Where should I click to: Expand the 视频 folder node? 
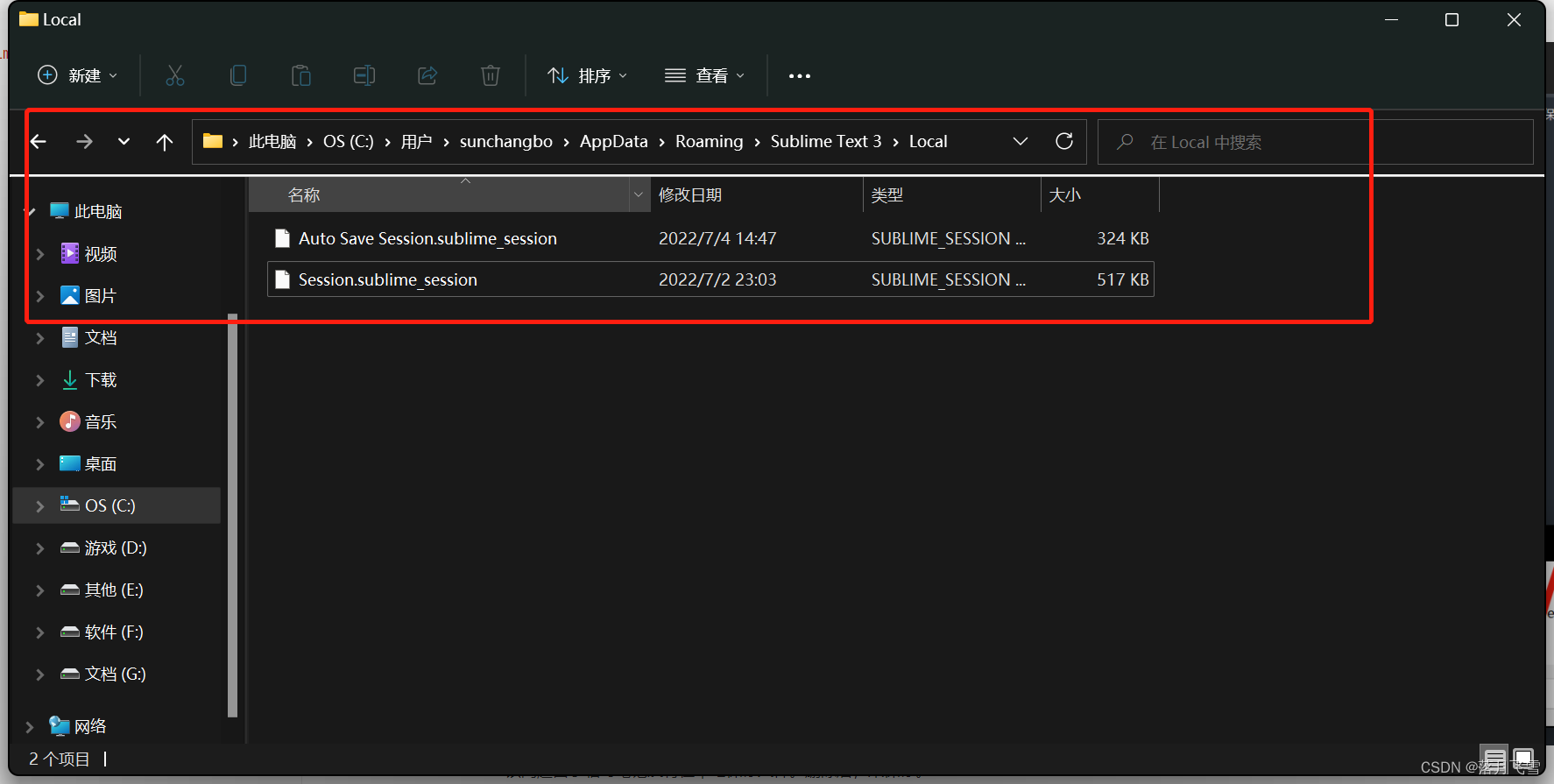(40, 254)
